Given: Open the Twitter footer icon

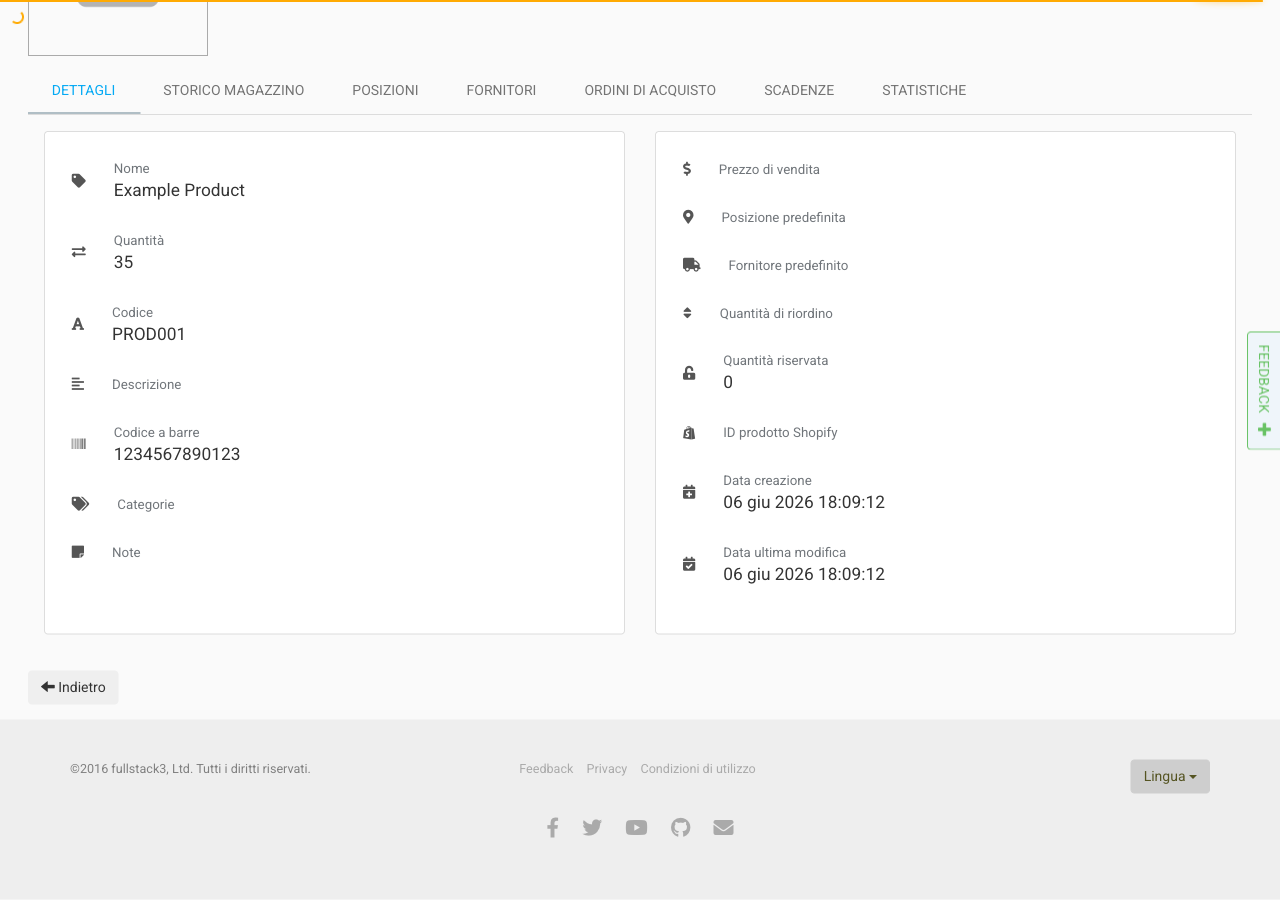Looking at the screenshot, I should coord(592,827).
